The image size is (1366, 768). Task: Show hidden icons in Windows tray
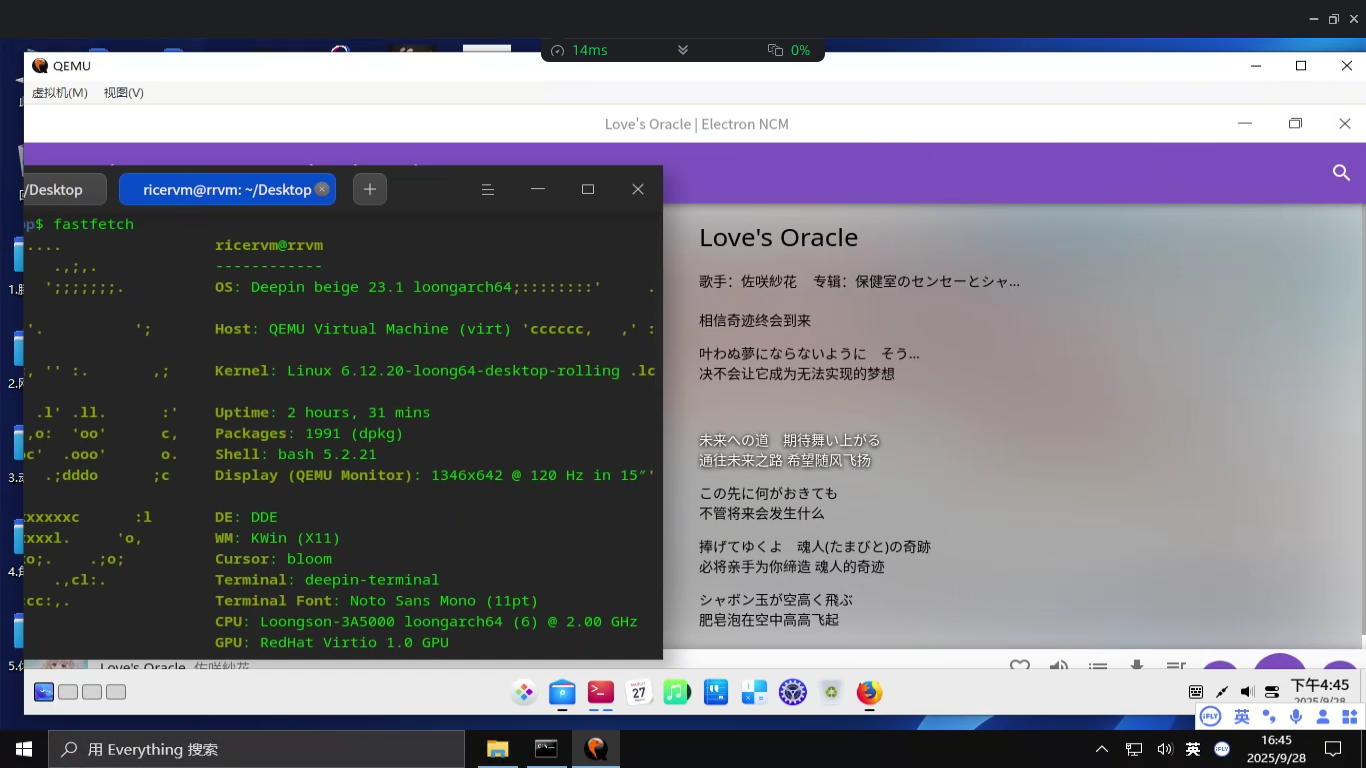[x=1102, y=748]
